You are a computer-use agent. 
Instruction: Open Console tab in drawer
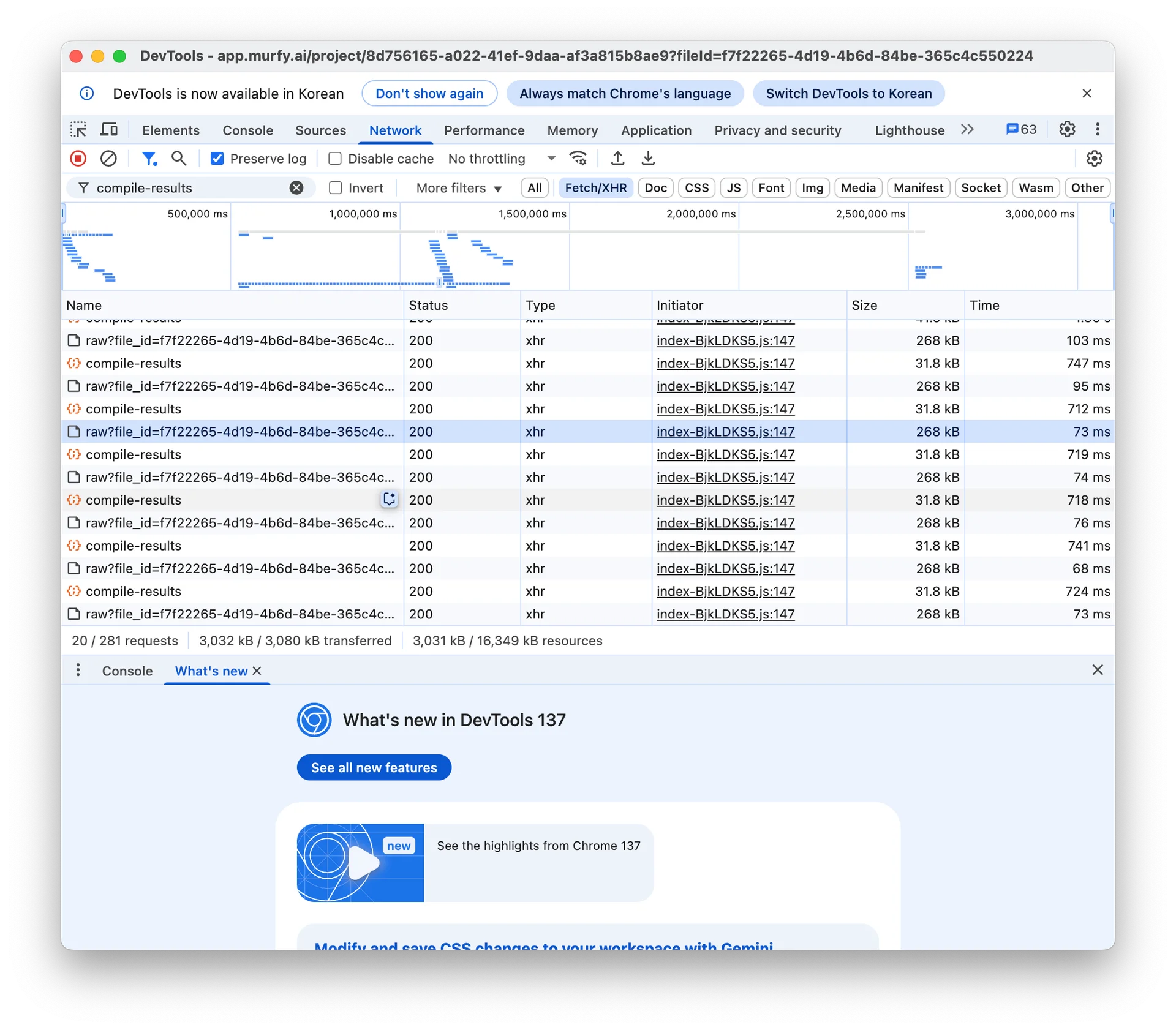click(127, 671)
